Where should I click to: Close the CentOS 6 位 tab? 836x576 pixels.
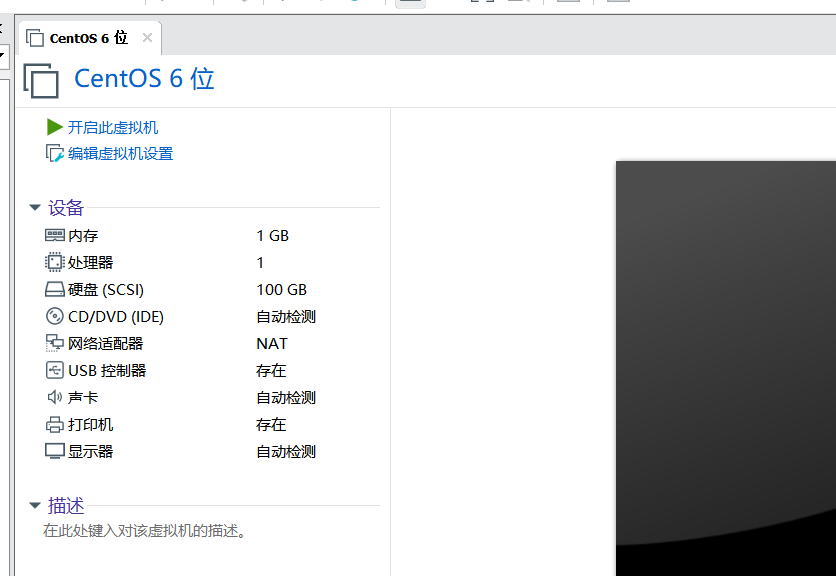click(x=147, y=38)
